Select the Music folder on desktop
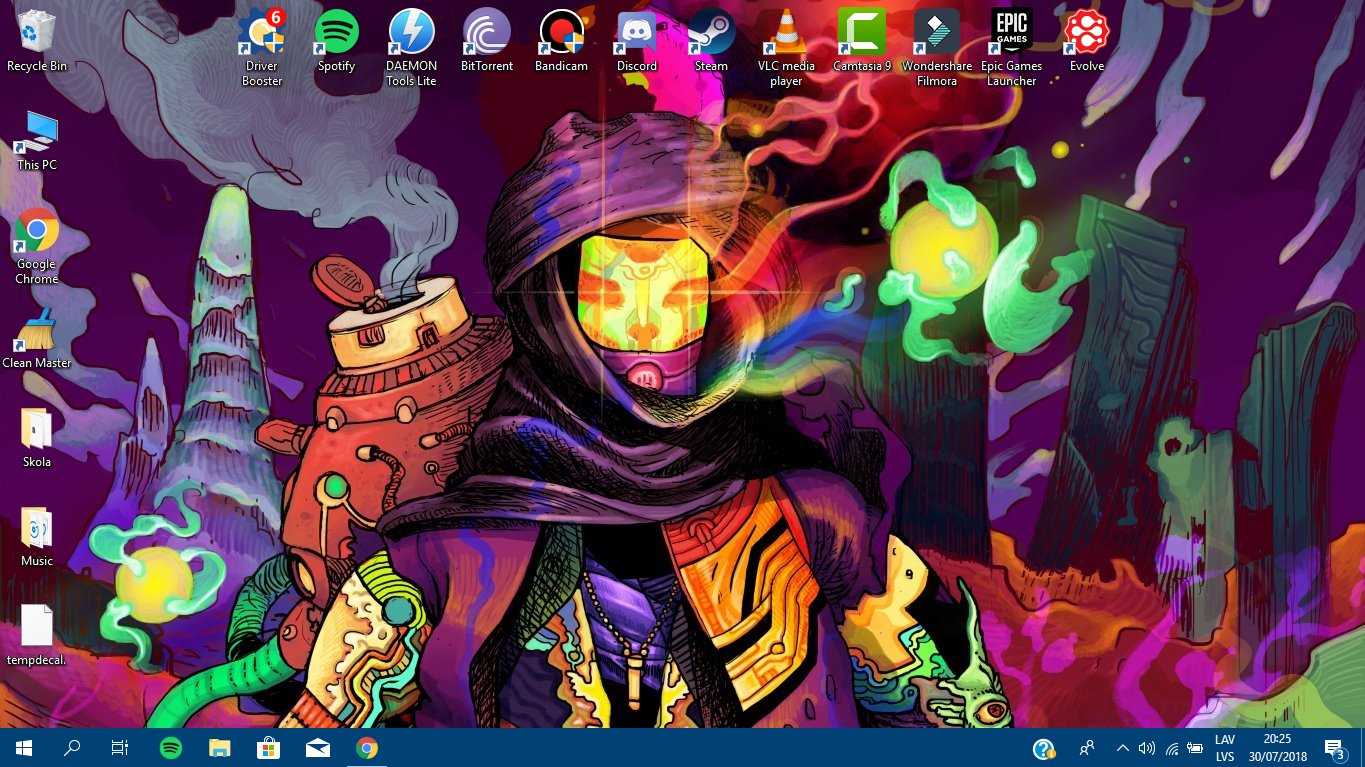Viewport: 1365px width, 767px height. click(37, 536)
